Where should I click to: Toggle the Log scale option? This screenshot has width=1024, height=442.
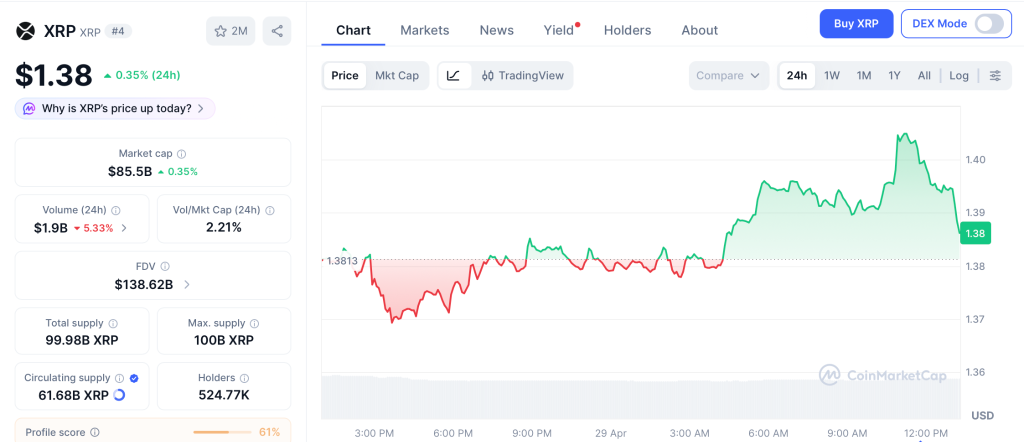(959, 76)
